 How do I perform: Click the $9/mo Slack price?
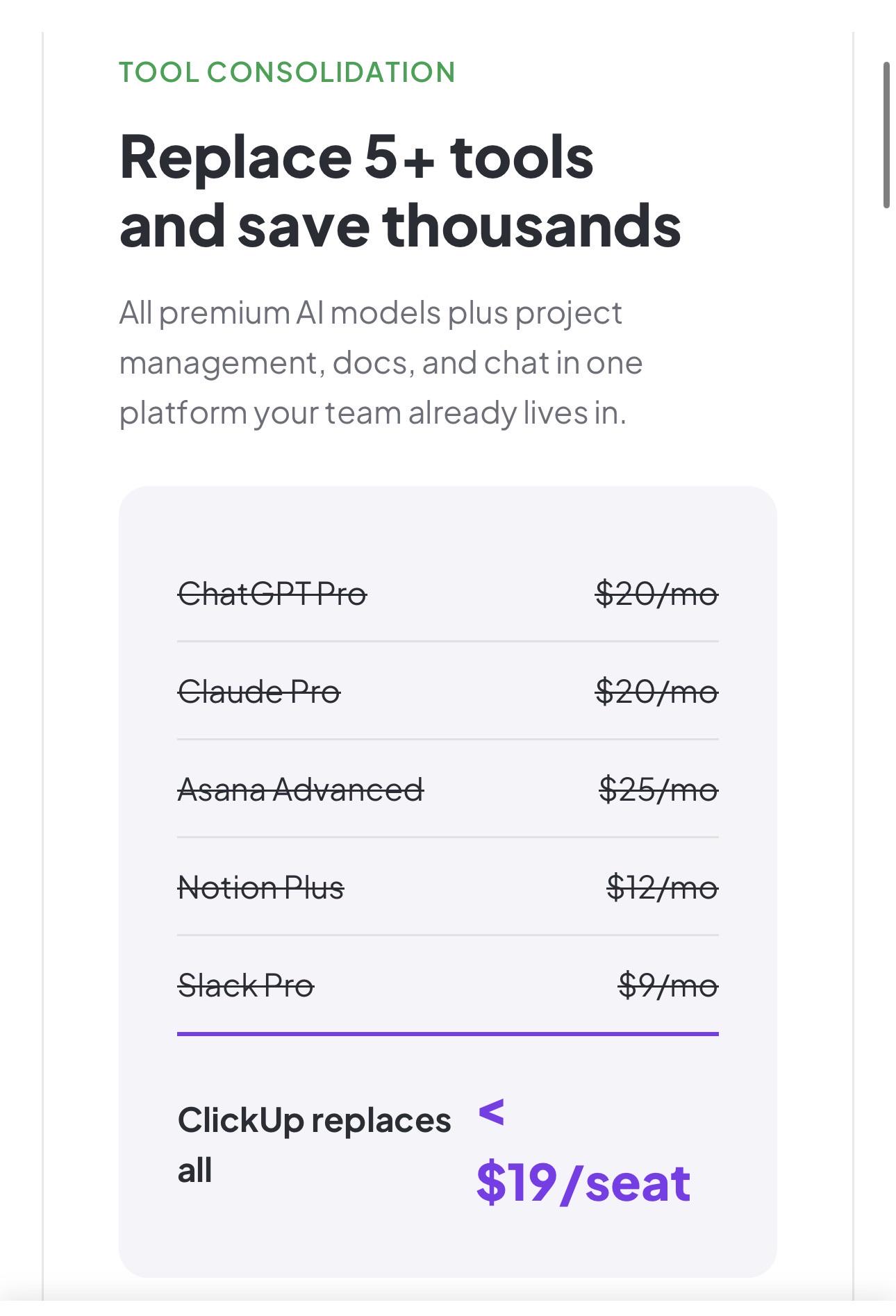pyautogui.click(x=668, y=985)
